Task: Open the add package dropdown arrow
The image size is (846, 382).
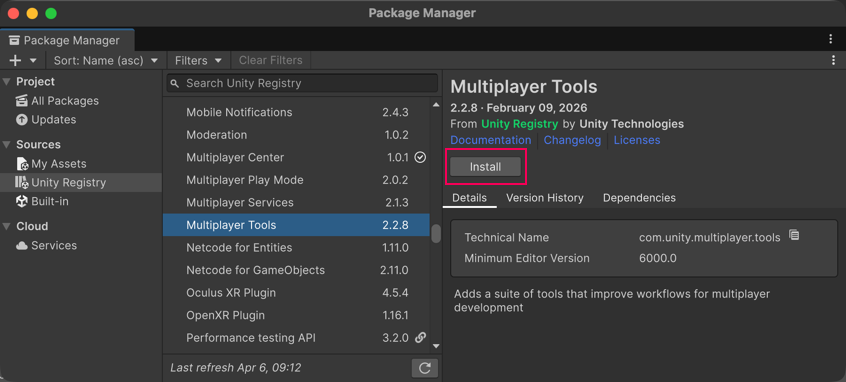Action: [x=33, y=60]
